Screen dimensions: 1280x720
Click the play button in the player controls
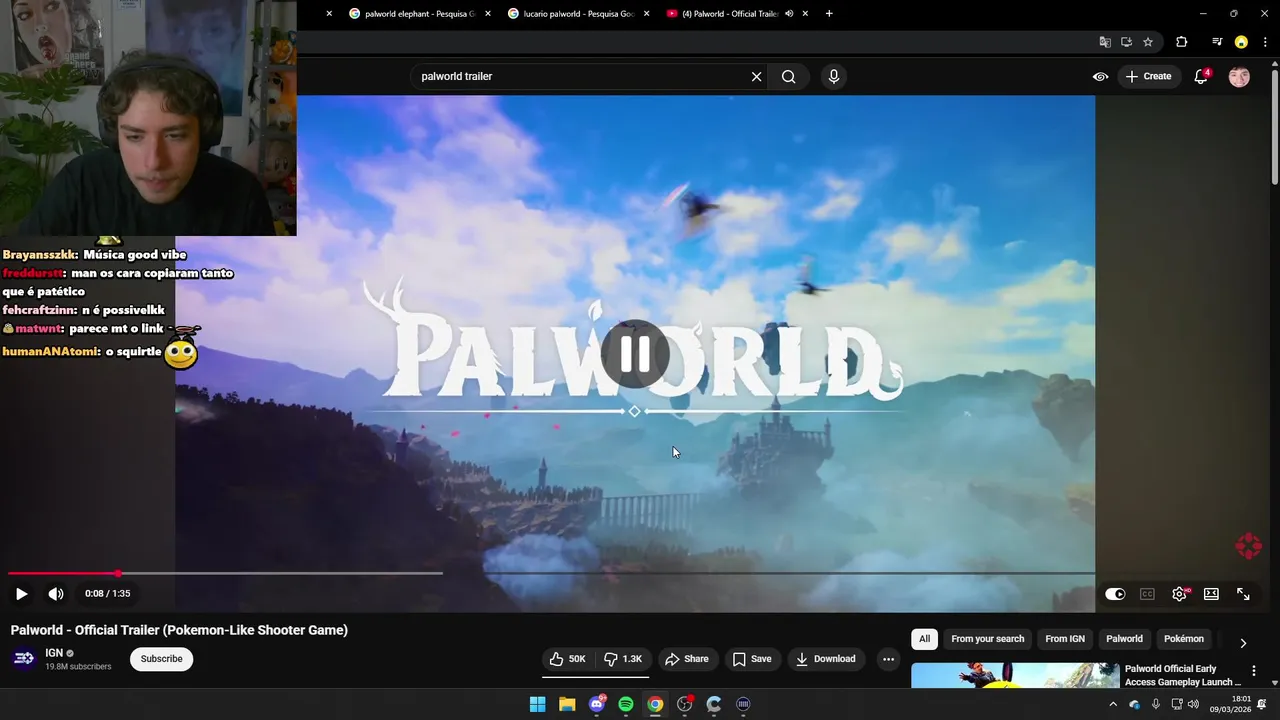point(21,594)
